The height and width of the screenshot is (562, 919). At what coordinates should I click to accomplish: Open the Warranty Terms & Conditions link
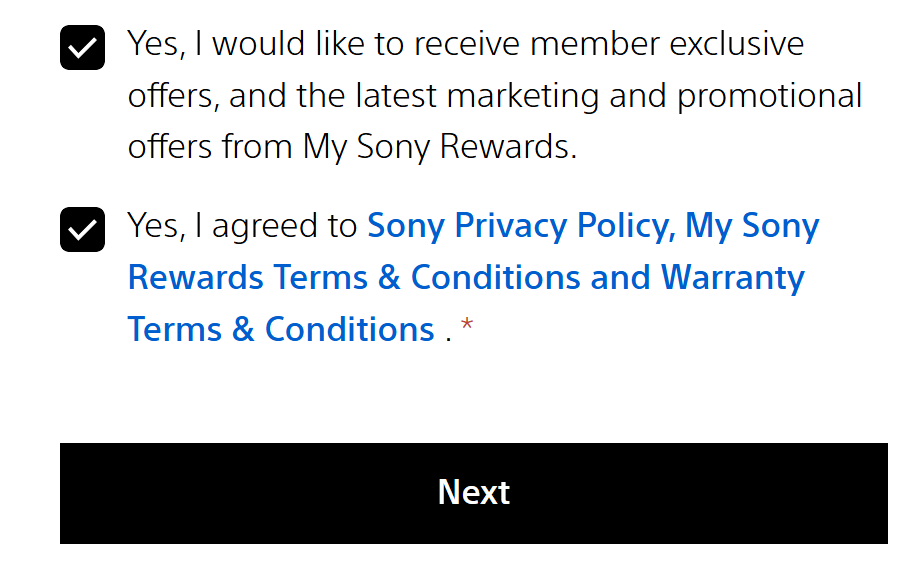[733, 277]
